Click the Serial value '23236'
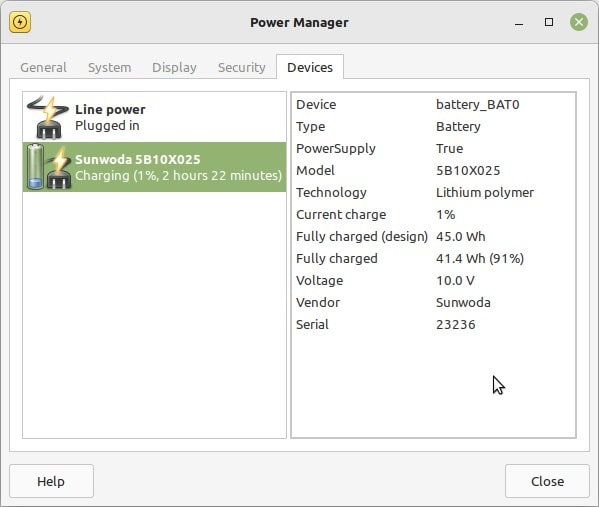Viewport: 599px width, 507px height. pyautogui.click(x=456, y=325)
